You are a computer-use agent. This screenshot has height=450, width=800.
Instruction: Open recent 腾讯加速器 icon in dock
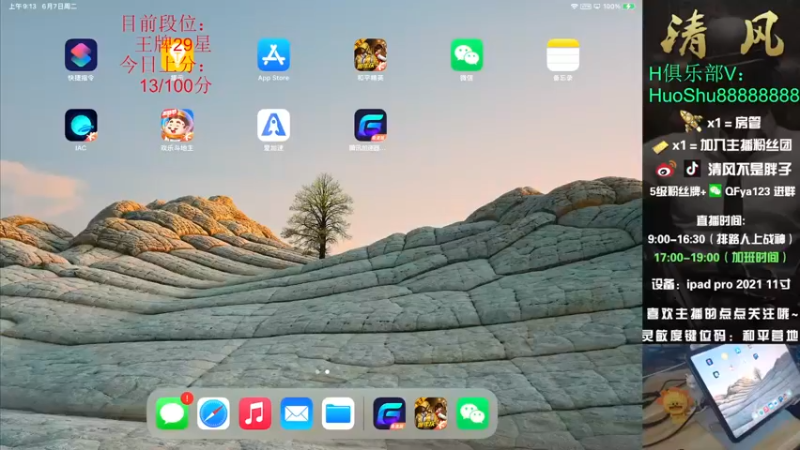click(x=389, y=413)
